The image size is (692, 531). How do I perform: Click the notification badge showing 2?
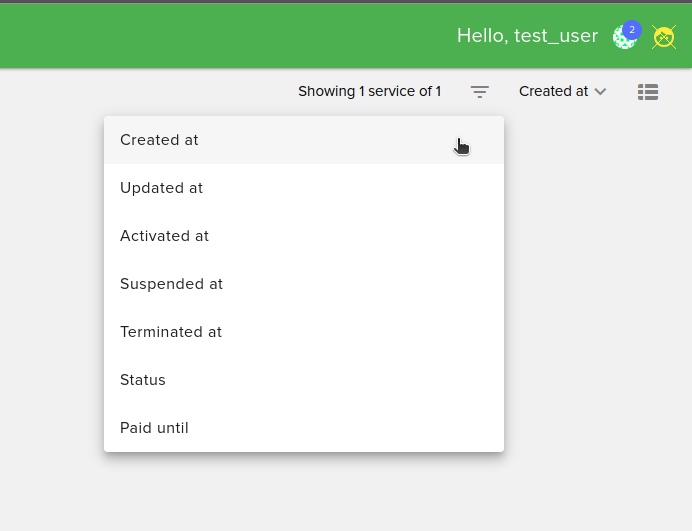[632, 30]
